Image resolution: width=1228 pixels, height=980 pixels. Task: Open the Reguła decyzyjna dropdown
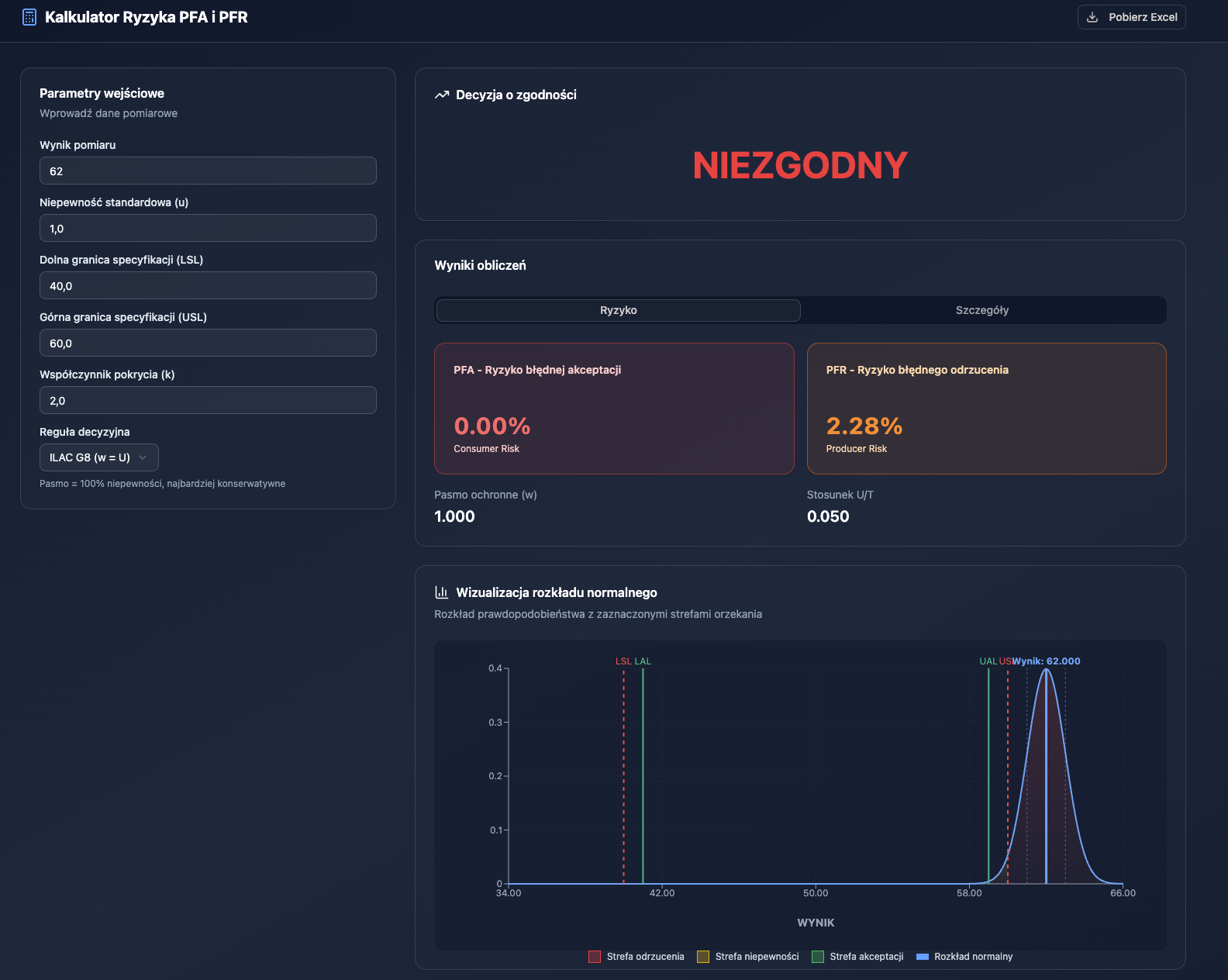click(x=98, y=457)
